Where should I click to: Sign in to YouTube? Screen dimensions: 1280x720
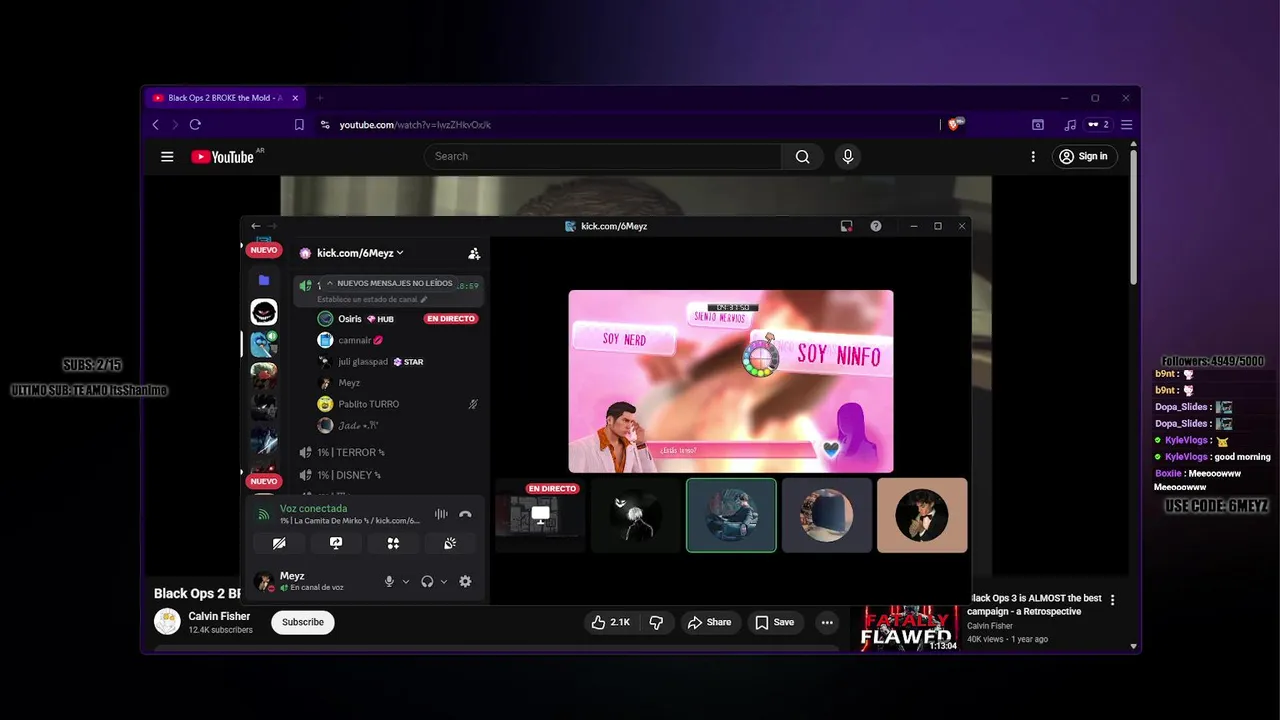point(1084,157)
